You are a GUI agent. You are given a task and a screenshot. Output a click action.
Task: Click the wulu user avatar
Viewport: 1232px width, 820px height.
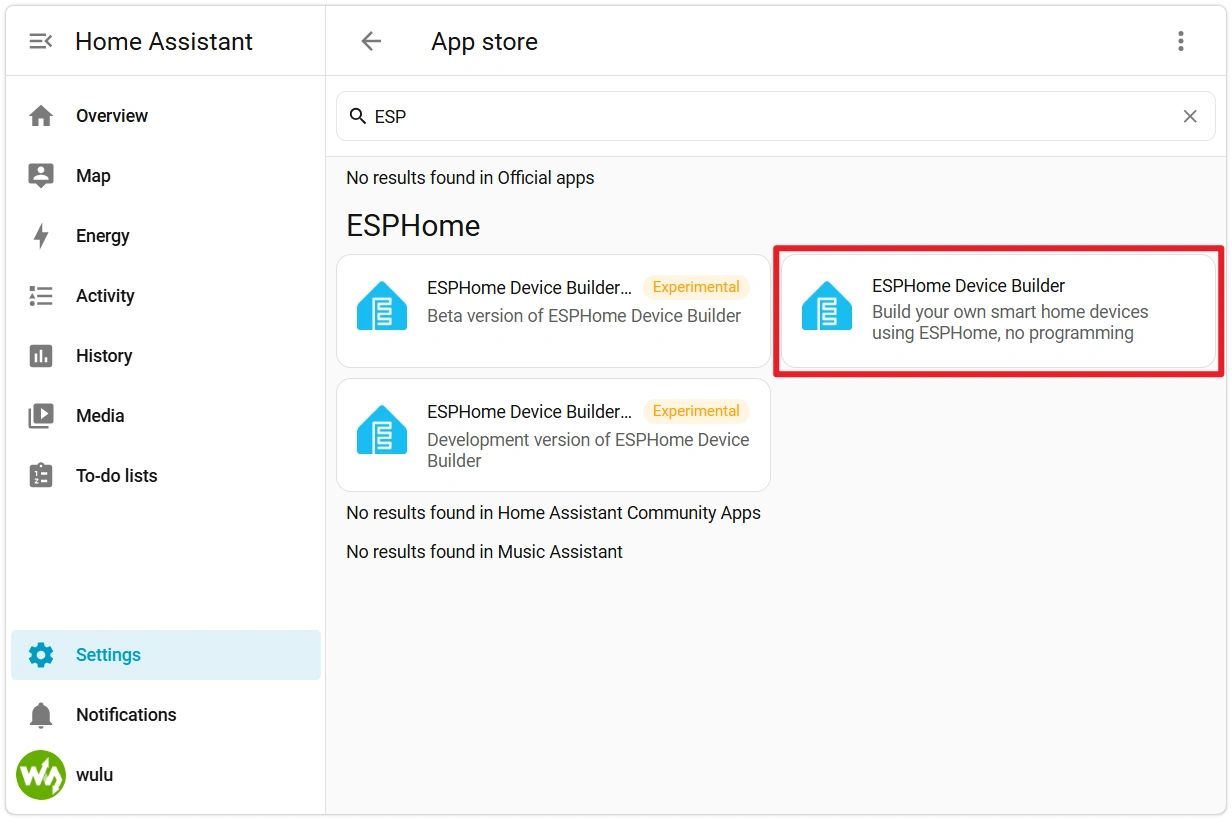click(x=41, y=775)
